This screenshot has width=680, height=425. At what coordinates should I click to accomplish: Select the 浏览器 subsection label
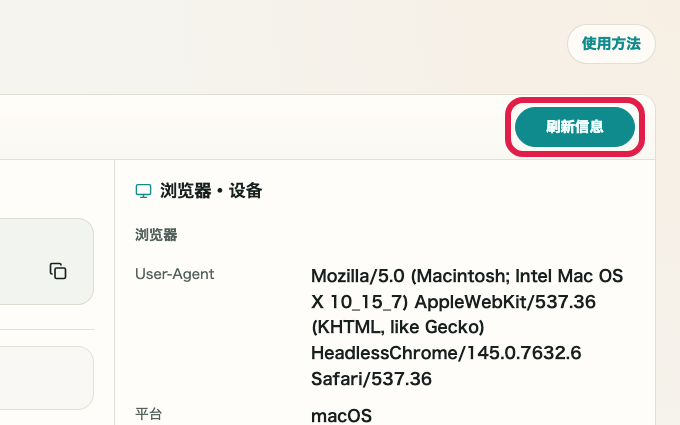(x=156, y=235)
